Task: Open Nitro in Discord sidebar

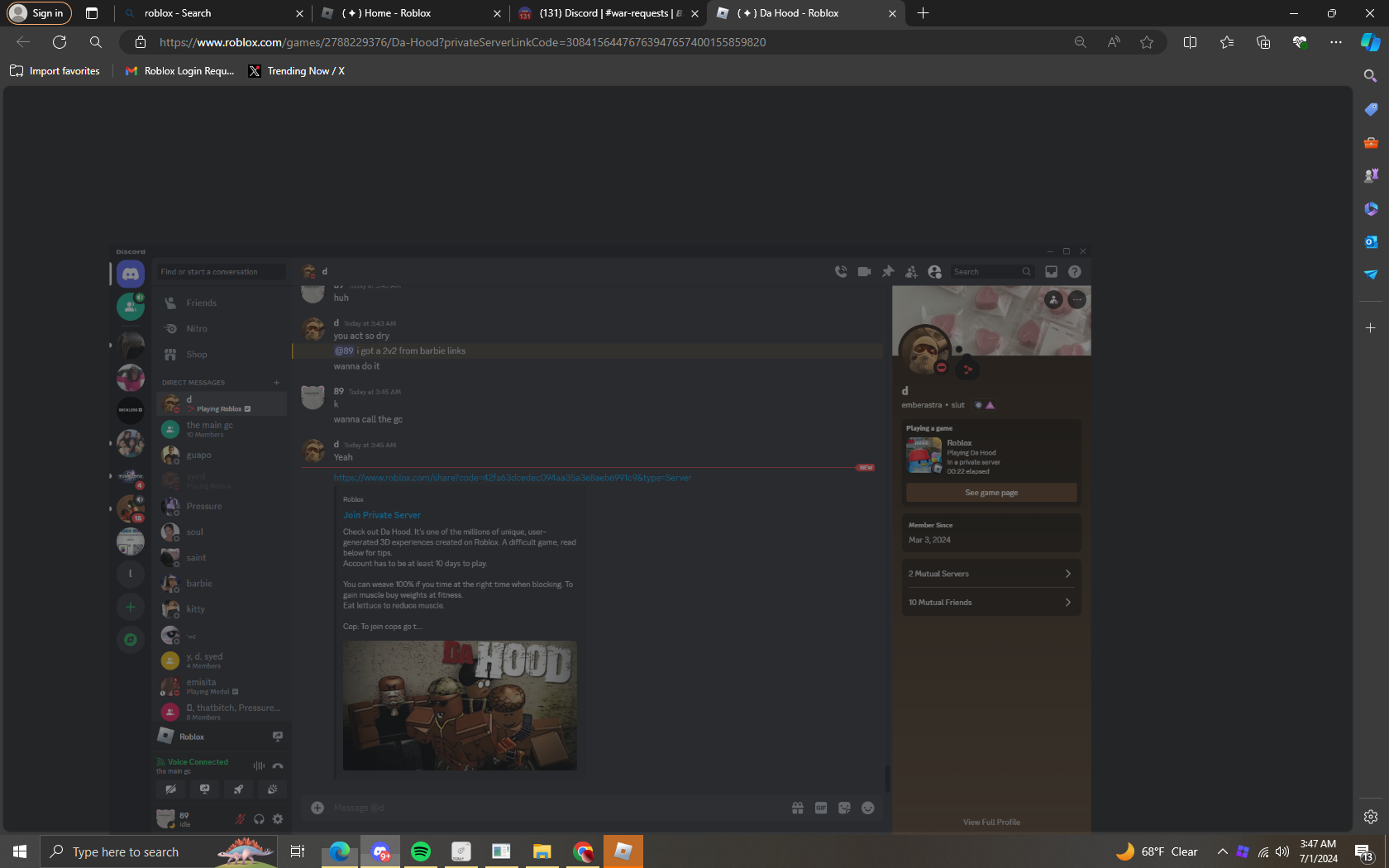Action: (221, 329)
